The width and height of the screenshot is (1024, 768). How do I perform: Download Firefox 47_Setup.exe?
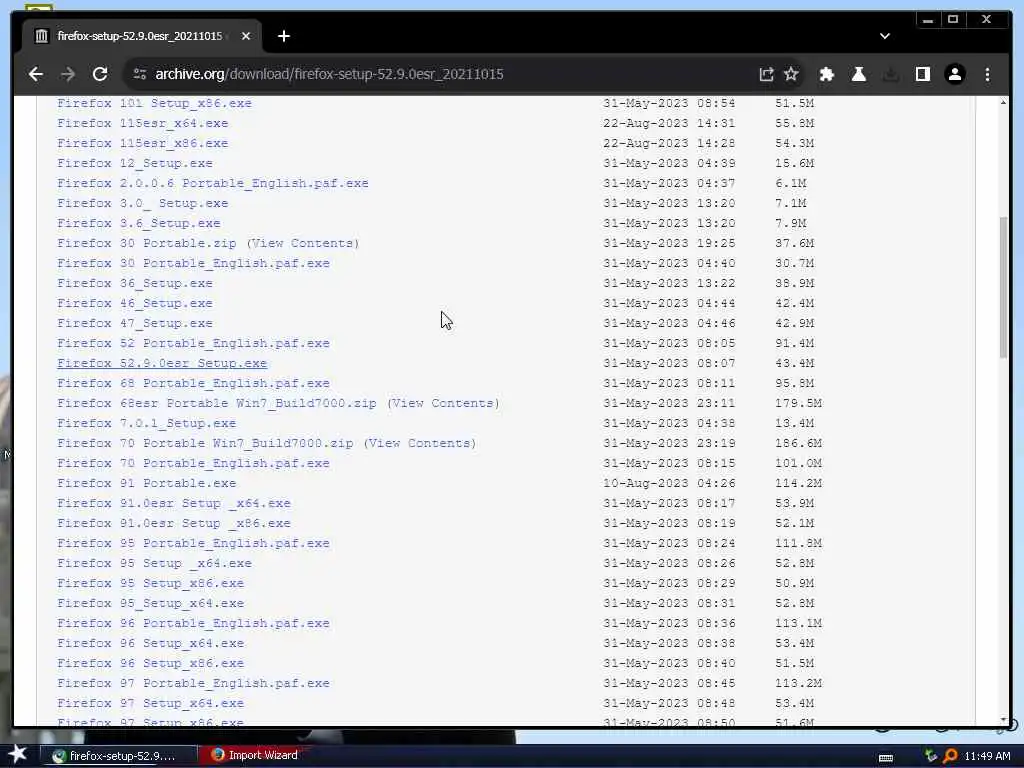[135, 323]
